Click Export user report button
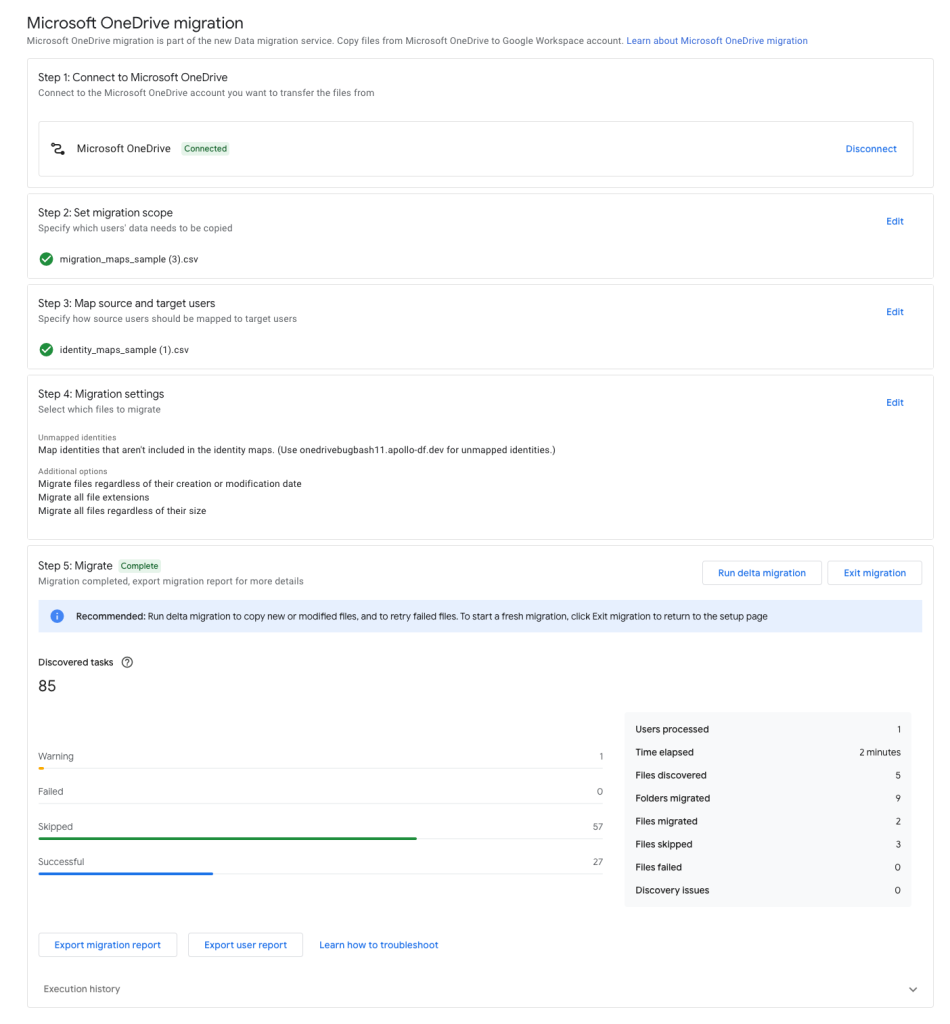This screenshot has height=1024, width=950. [245, 945]
